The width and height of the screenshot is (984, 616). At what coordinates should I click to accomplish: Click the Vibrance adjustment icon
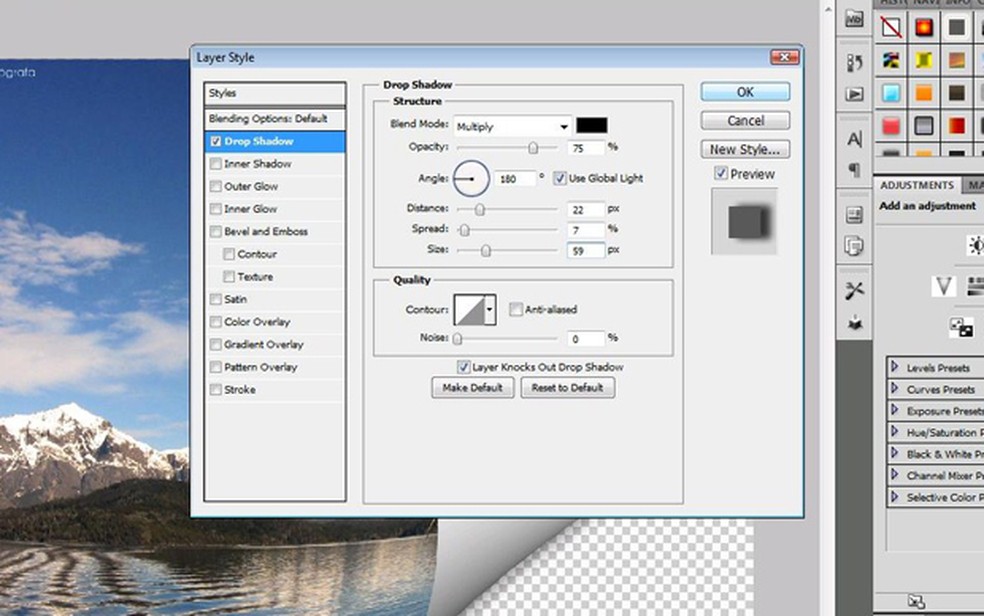coord(943,287)
